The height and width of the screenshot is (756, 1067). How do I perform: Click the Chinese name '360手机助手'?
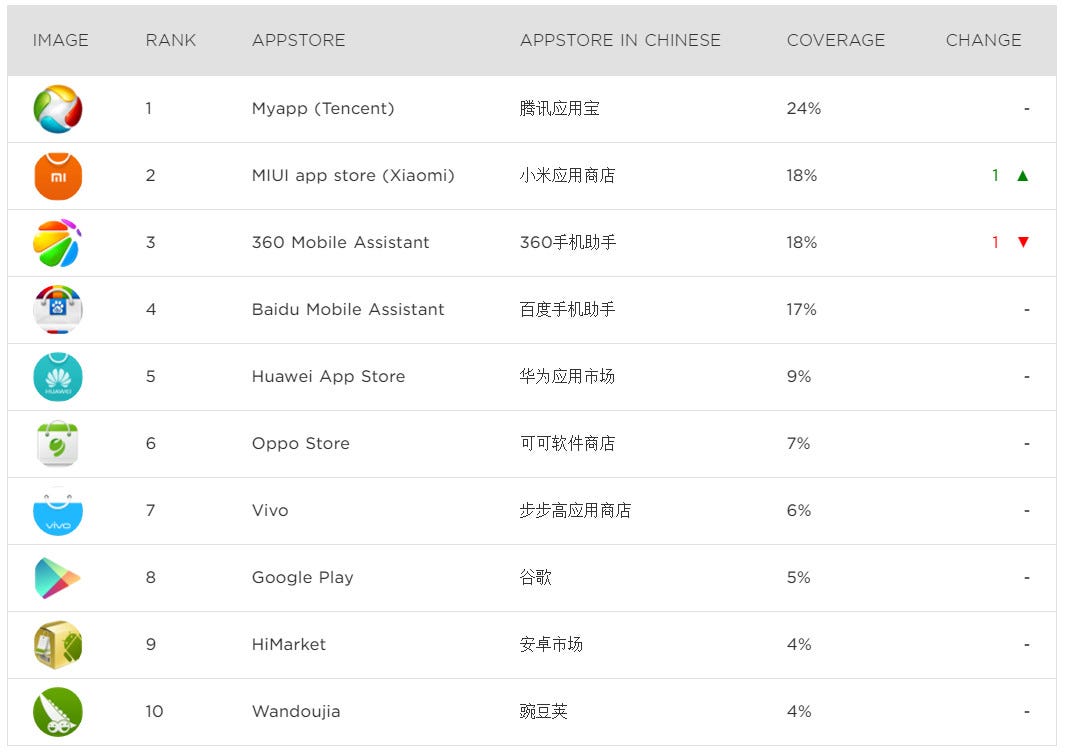click(x=568, y=242)
